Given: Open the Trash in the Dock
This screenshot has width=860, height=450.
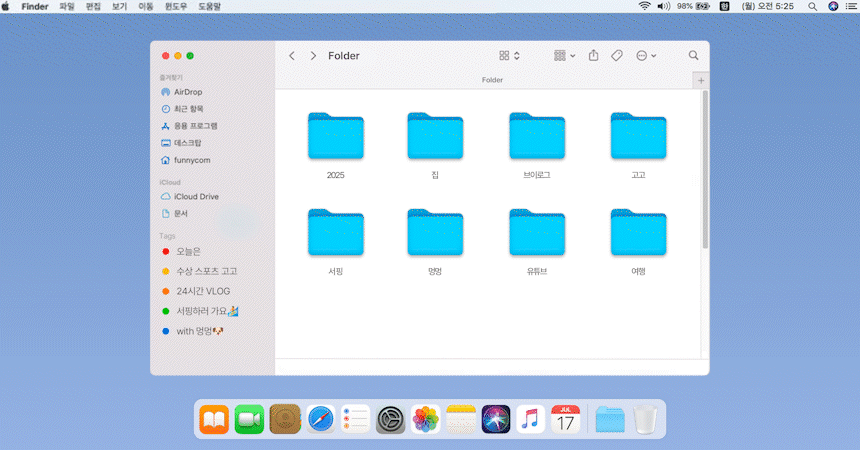Looking at the screenshot, I should [x=645, y=419].
